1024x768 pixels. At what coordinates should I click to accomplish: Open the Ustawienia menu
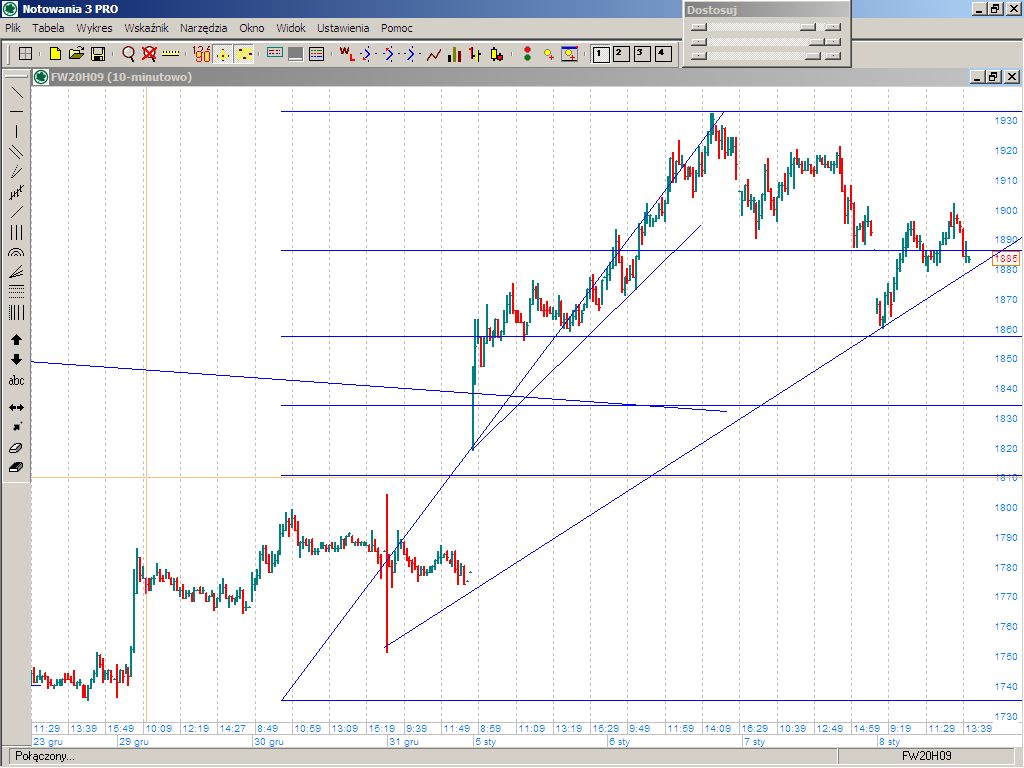[x=343, y=28]
